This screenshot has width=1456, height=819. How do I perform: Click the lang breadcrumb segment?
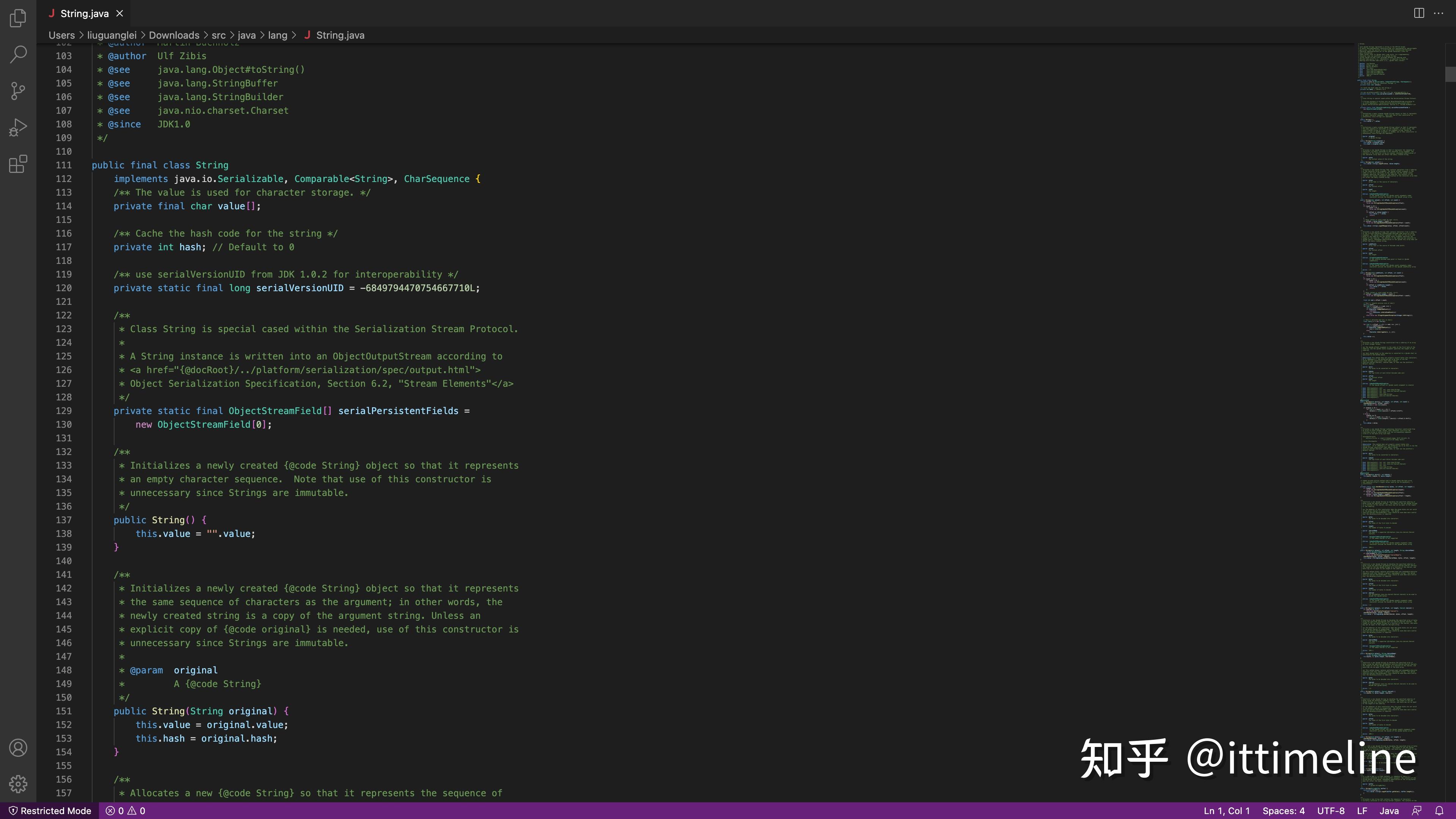coord(277,35)
